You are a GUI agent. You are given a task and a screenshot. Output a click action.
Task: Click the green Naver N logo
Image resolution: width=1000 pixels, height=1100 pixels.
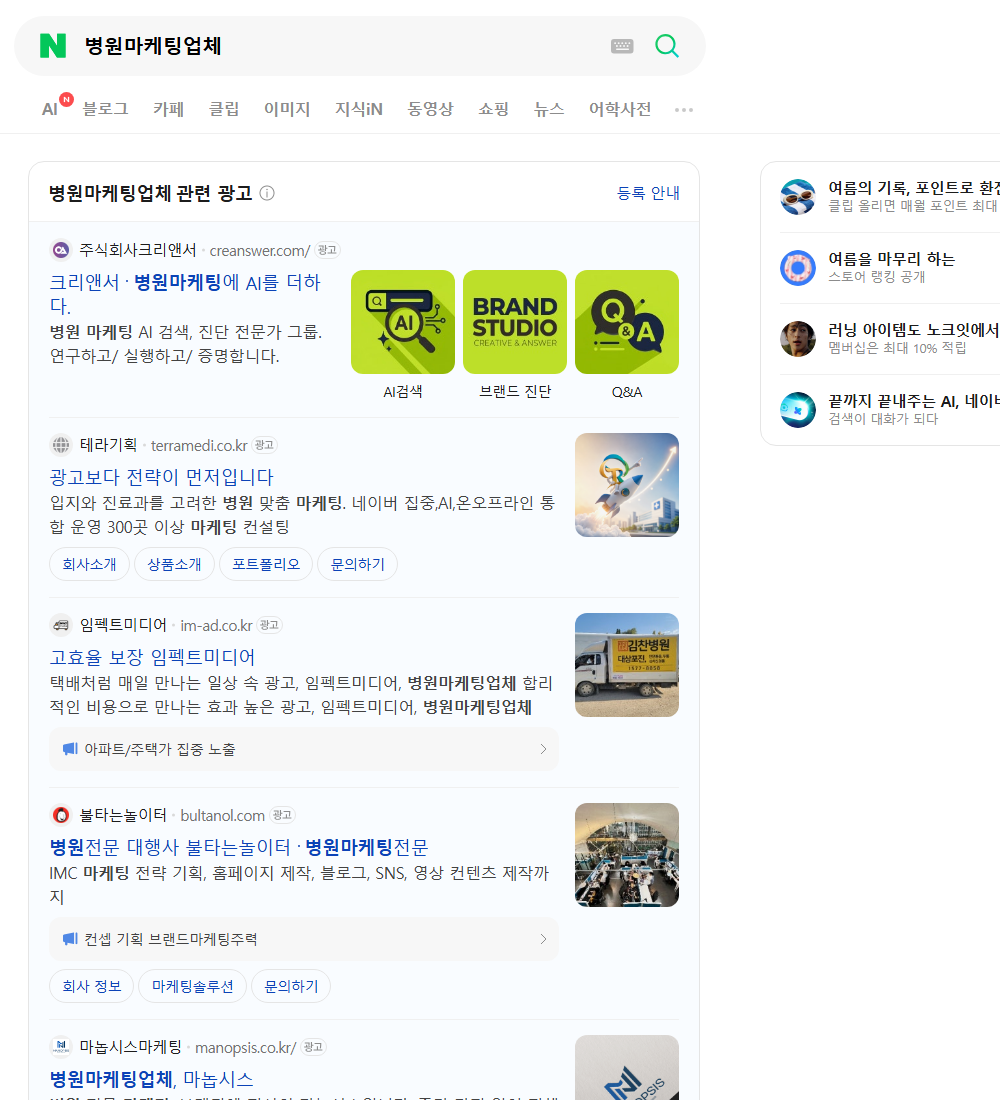(53, 46)
